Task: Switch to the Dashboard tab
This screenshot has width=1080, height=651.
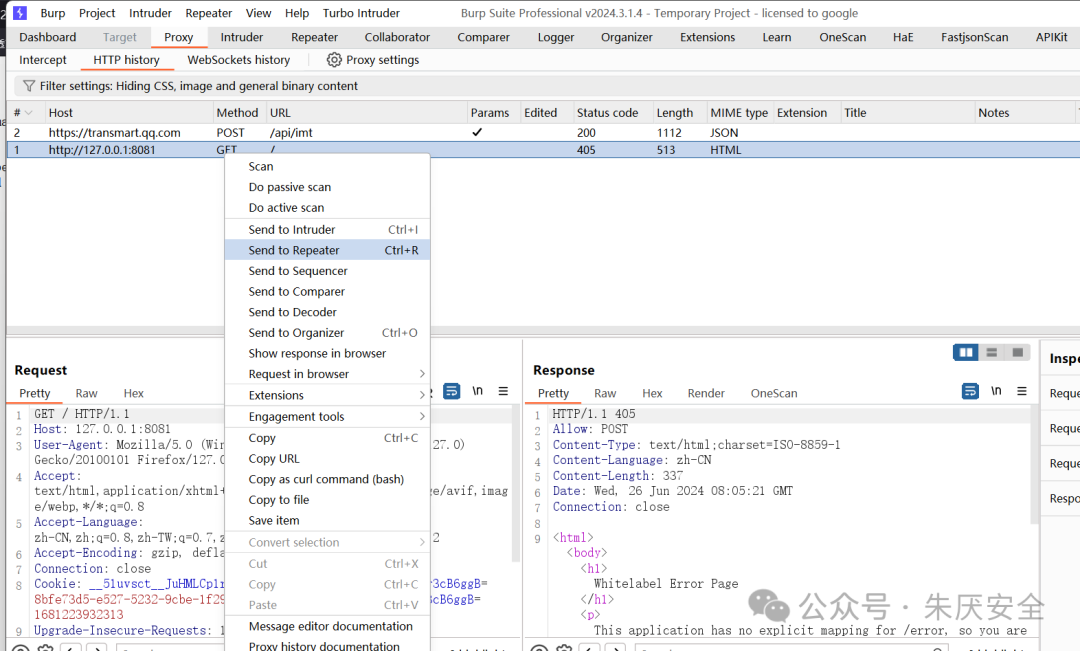Action: point(48,37)
